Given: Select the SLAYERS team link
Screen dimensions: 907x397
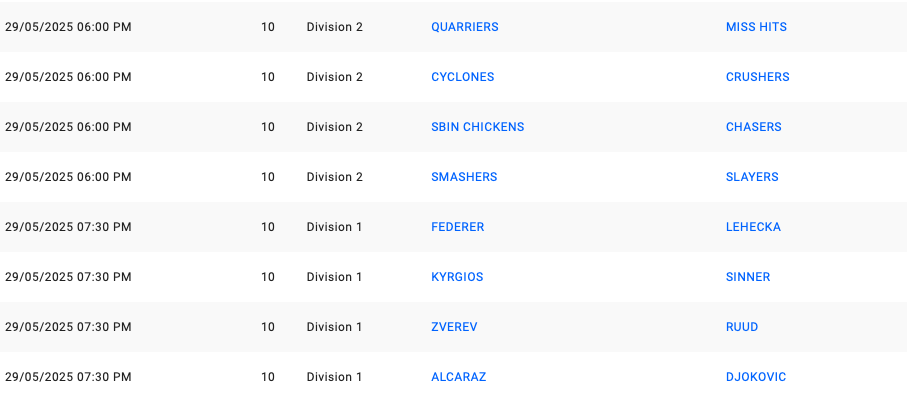Looking at the screenshot, I should click(752, 177).
